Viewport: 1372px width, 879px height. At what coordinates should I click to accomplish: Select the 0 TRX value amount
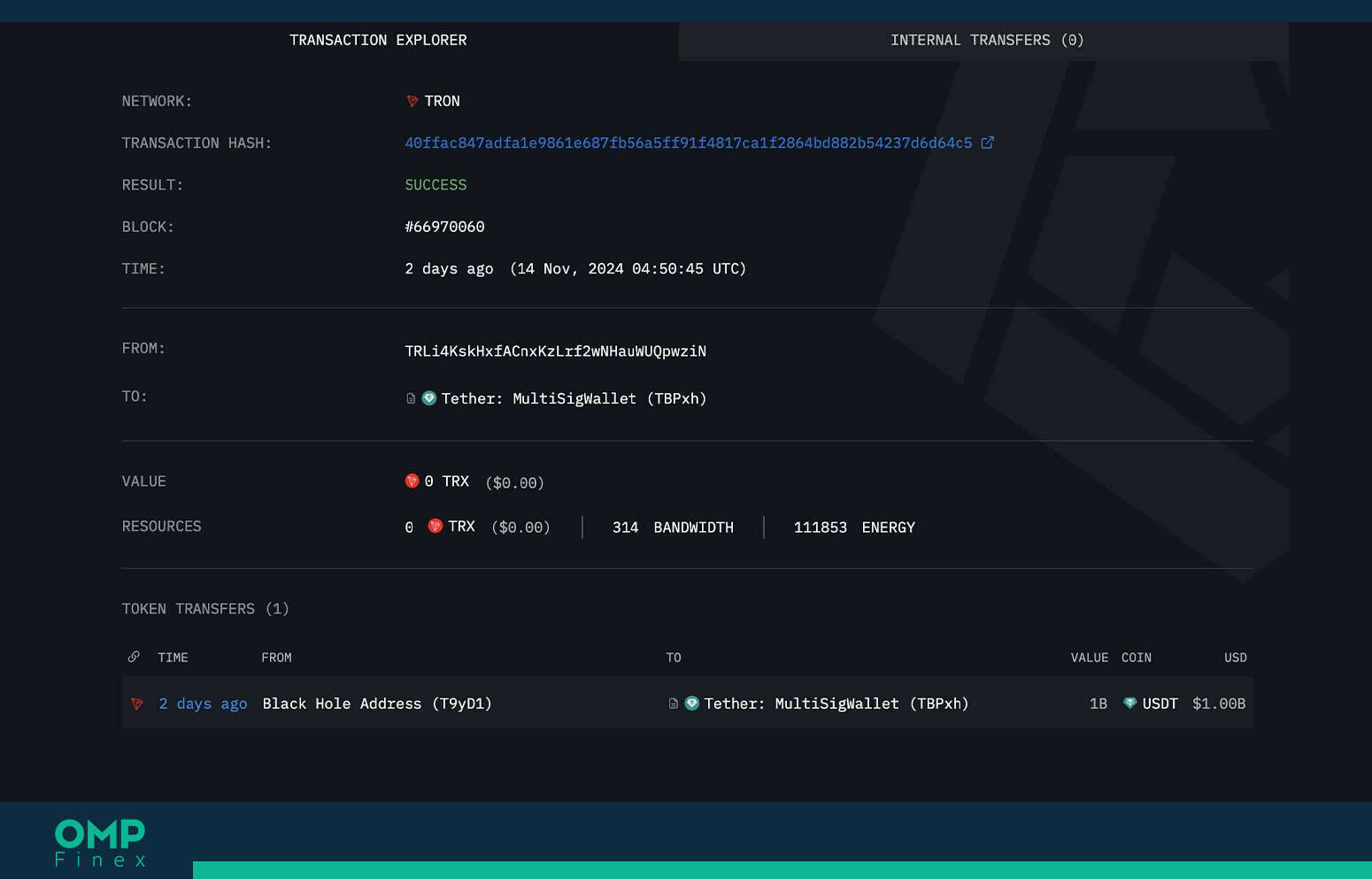[446, 482]
